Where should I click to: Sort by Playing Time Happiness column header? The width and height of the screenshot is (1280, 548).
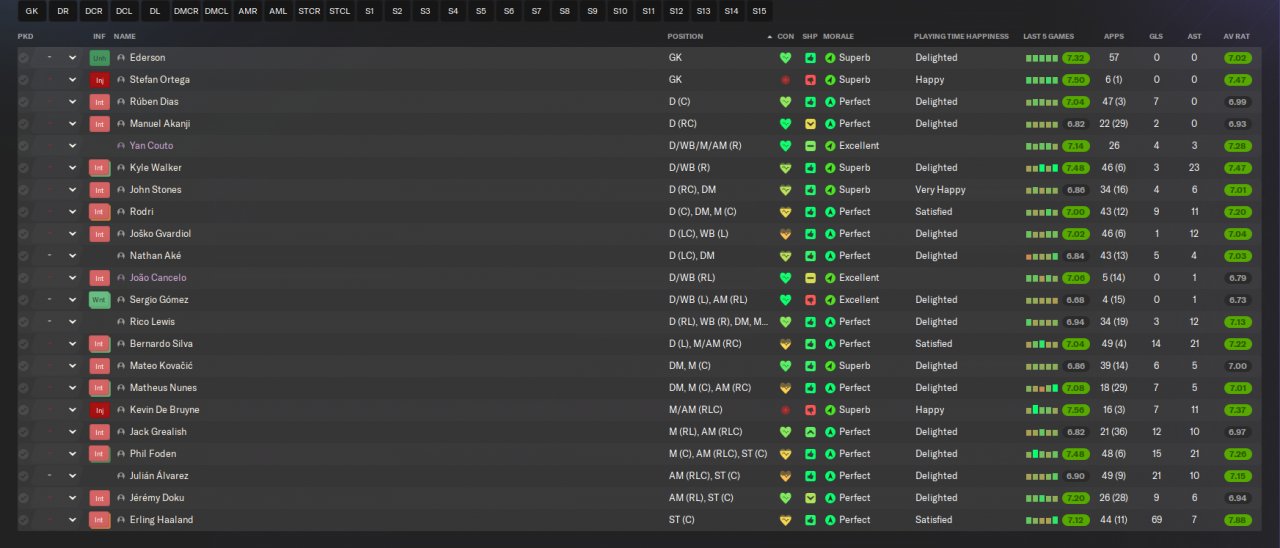(x=961, y=36)
